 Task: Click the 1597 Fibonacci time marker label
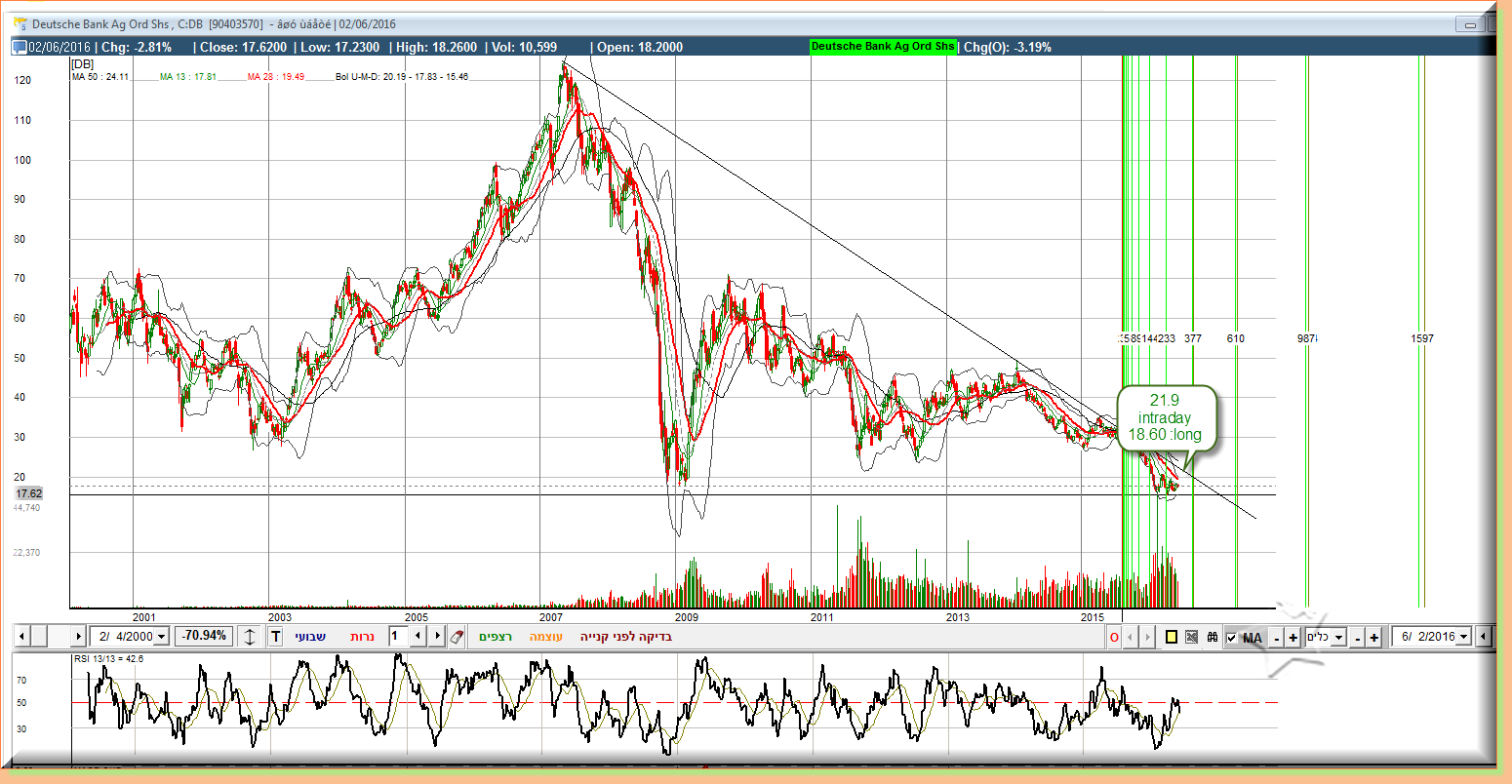click(1422, 338)
